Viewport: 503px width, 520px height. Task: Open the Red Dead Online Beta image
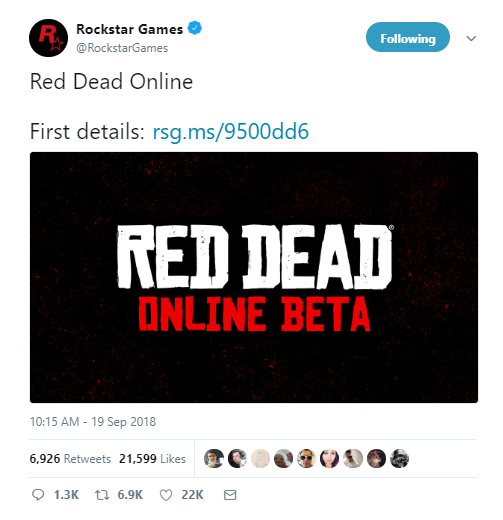[x=254, y=277]
